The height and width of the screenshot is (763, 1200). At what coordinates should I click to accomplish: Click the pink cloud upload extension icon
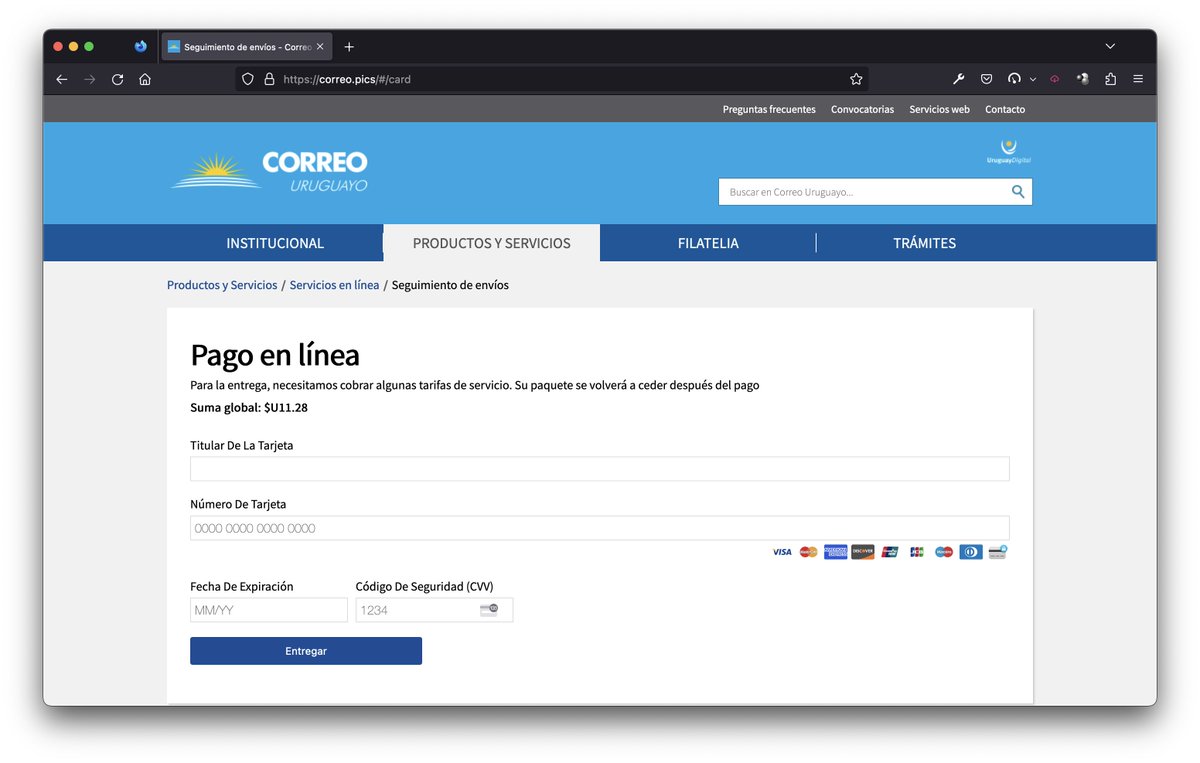pyautogui.click(x=1054, y=79)
